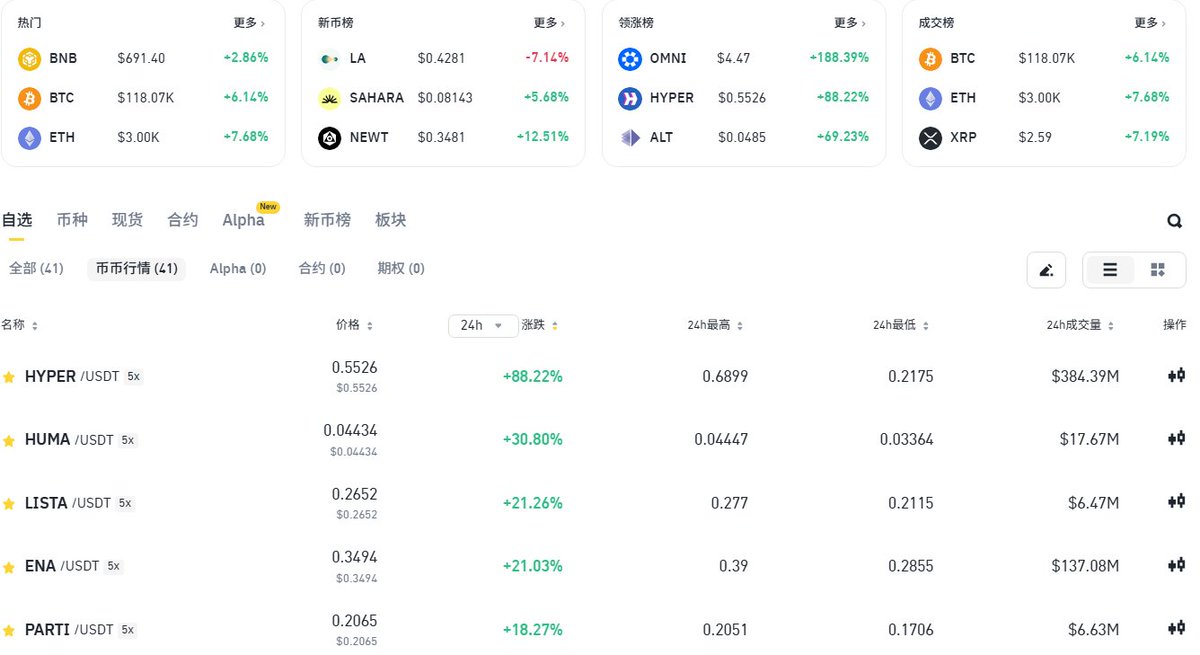Click the edit watchlist pencil icon

pyautogui.click(x=1046, y=270)
